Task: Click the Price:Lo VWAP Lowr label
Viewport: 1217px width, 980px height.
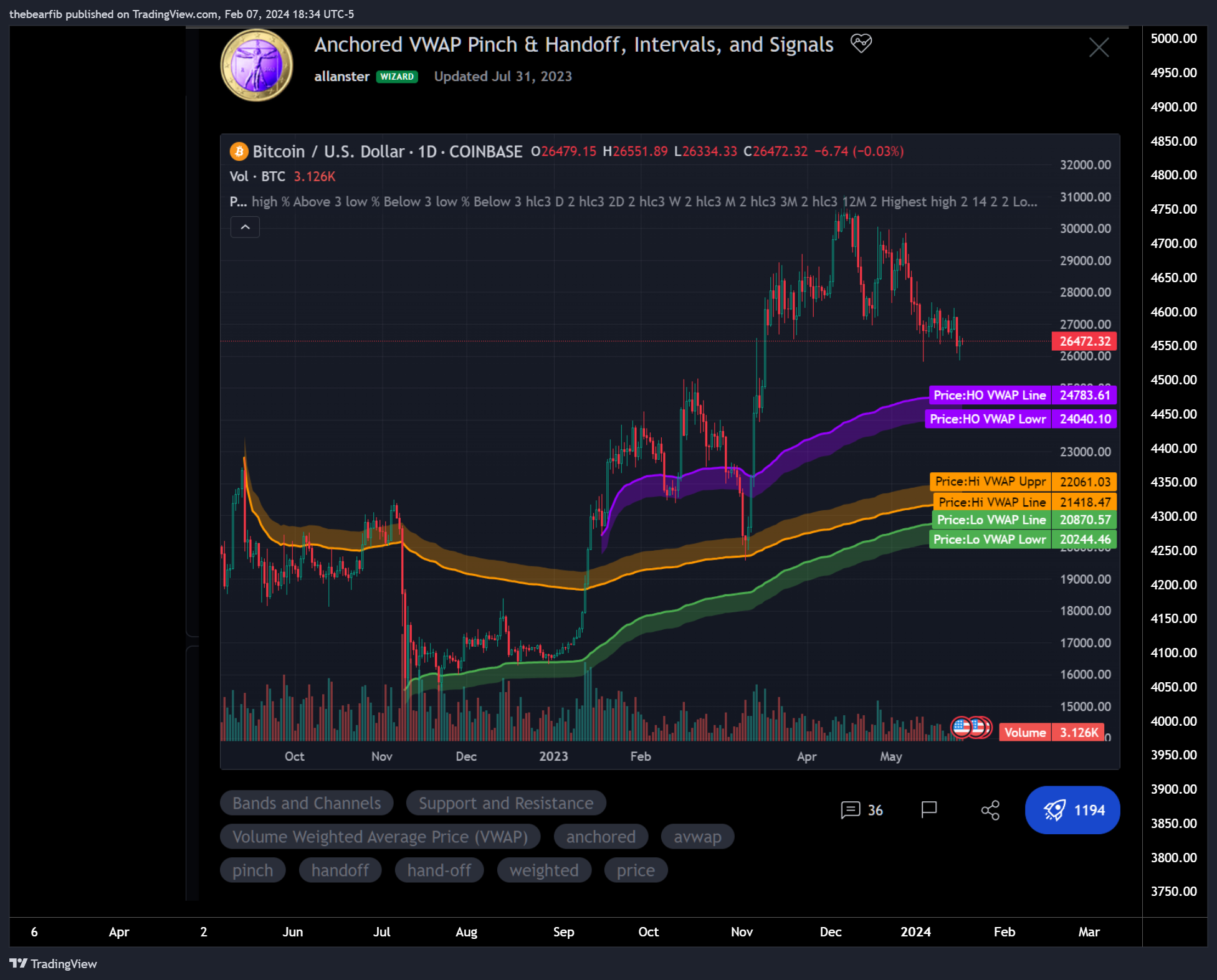Action: 990,540
